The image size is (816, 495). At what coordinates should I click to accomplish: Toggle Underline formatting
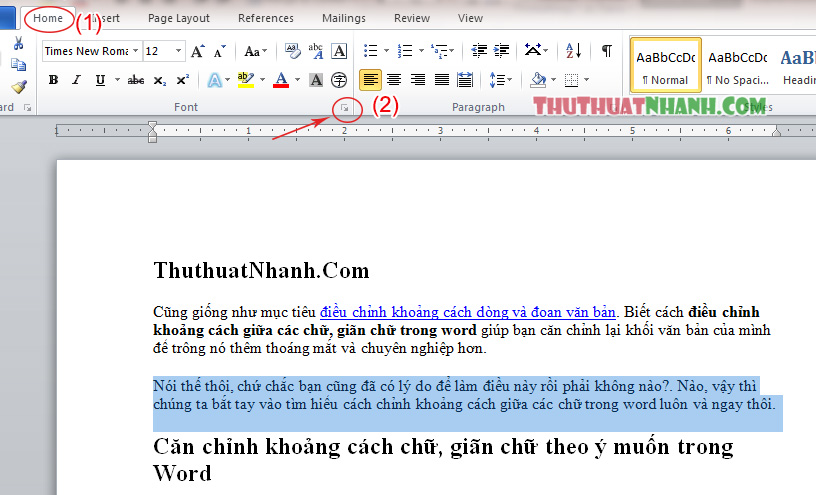(100, 80)
